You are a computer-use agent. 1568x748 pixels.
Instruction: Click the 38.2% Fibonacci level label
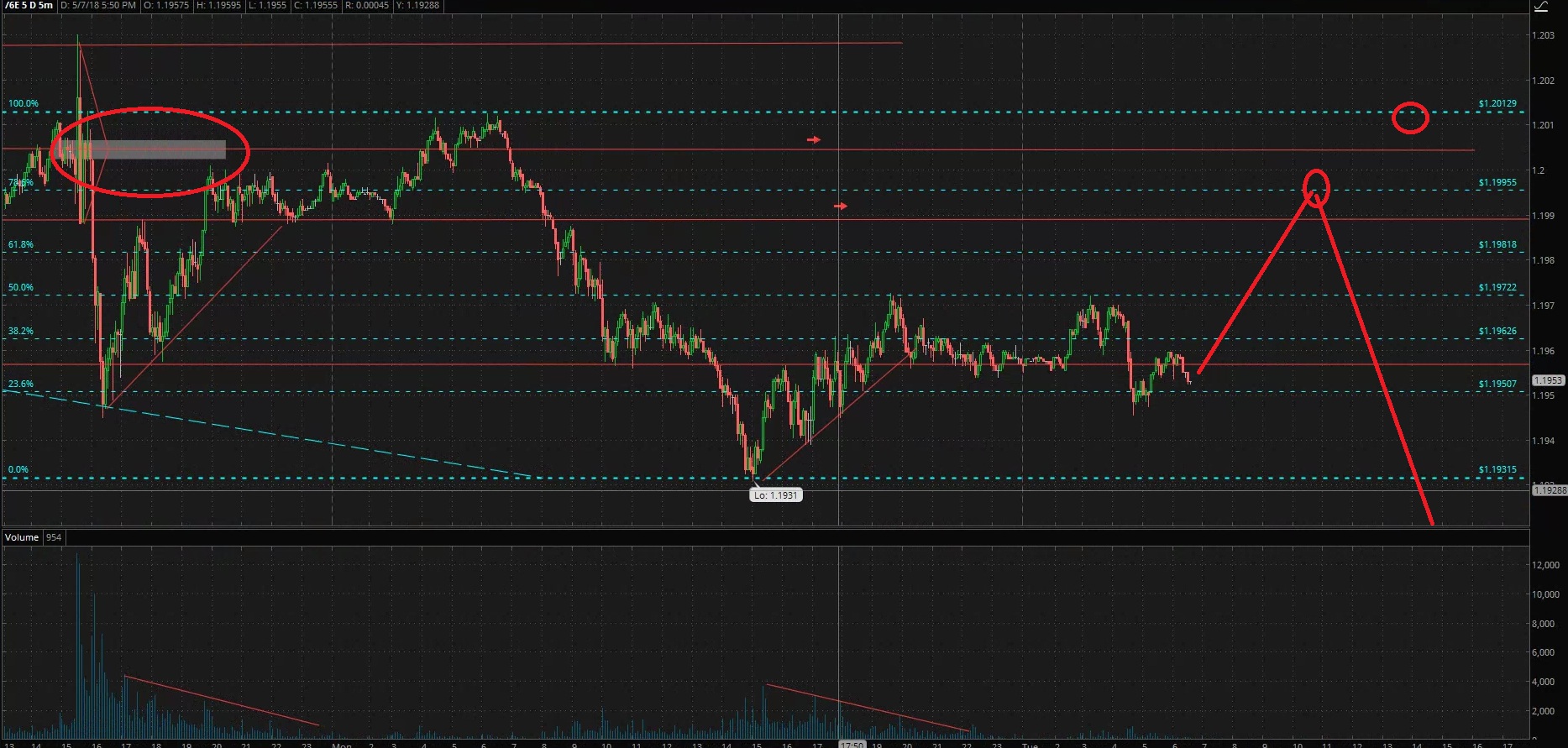point(21,332)
